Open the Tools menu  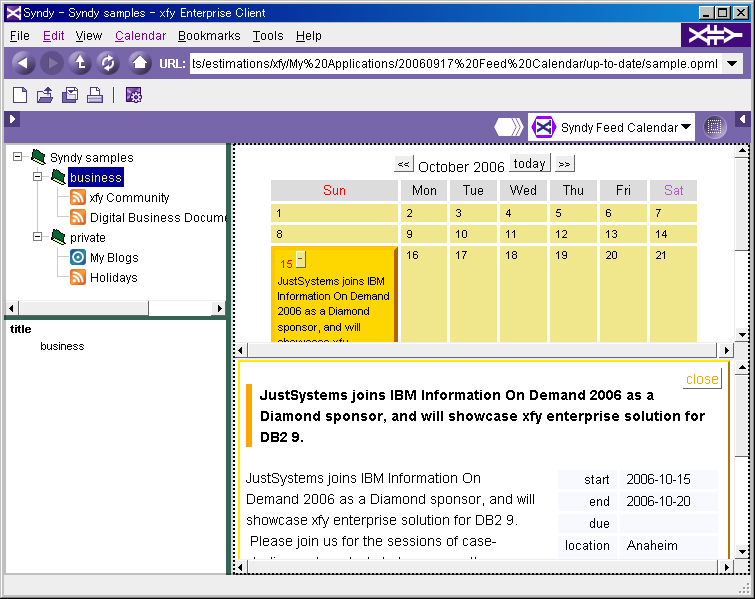coord(268,36)
